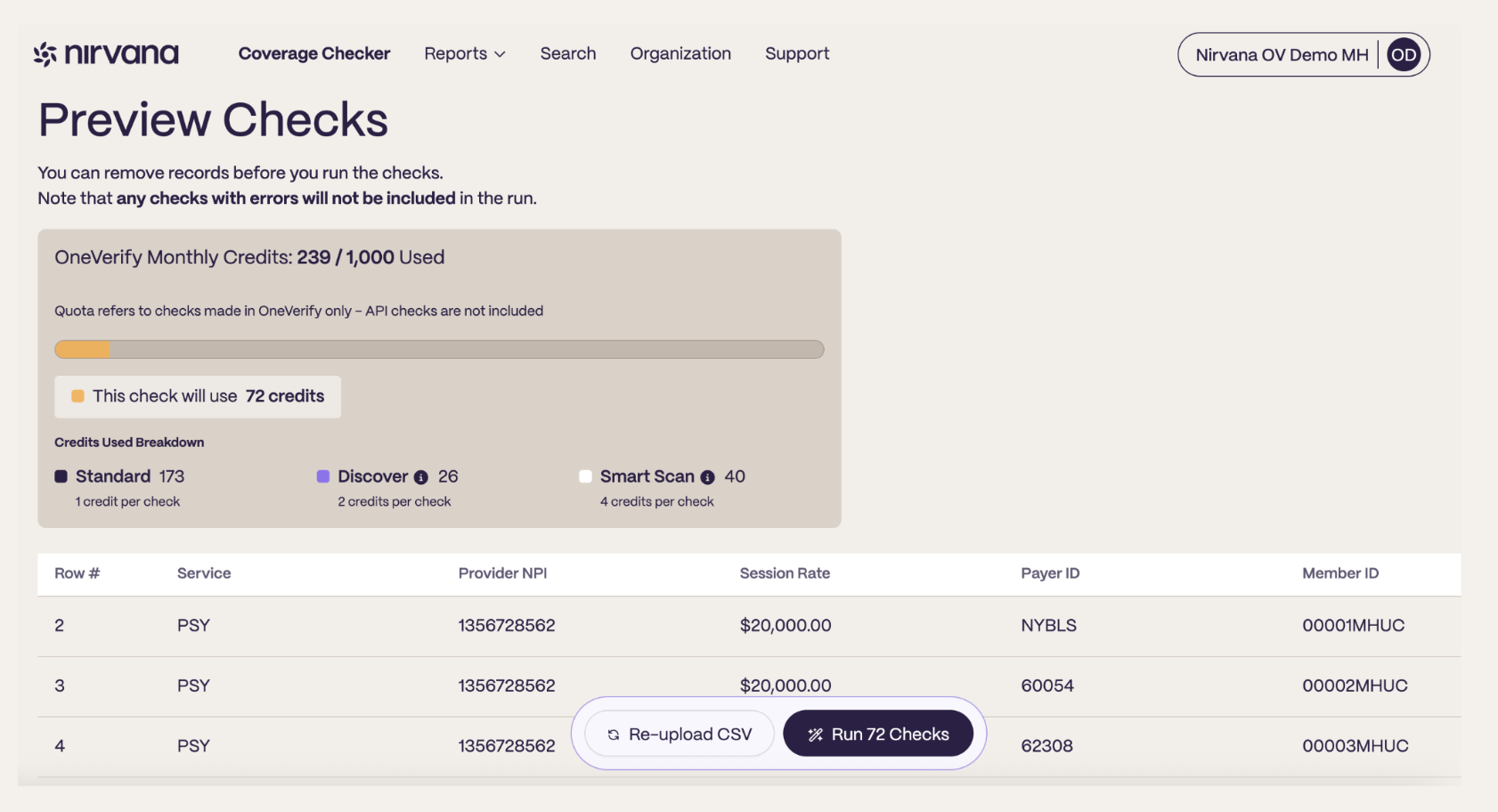This screenshot has width=1498, height=812.
Task: Click Provider NPI in row 2
Action: pyautogui.click(x=507, y=625)
